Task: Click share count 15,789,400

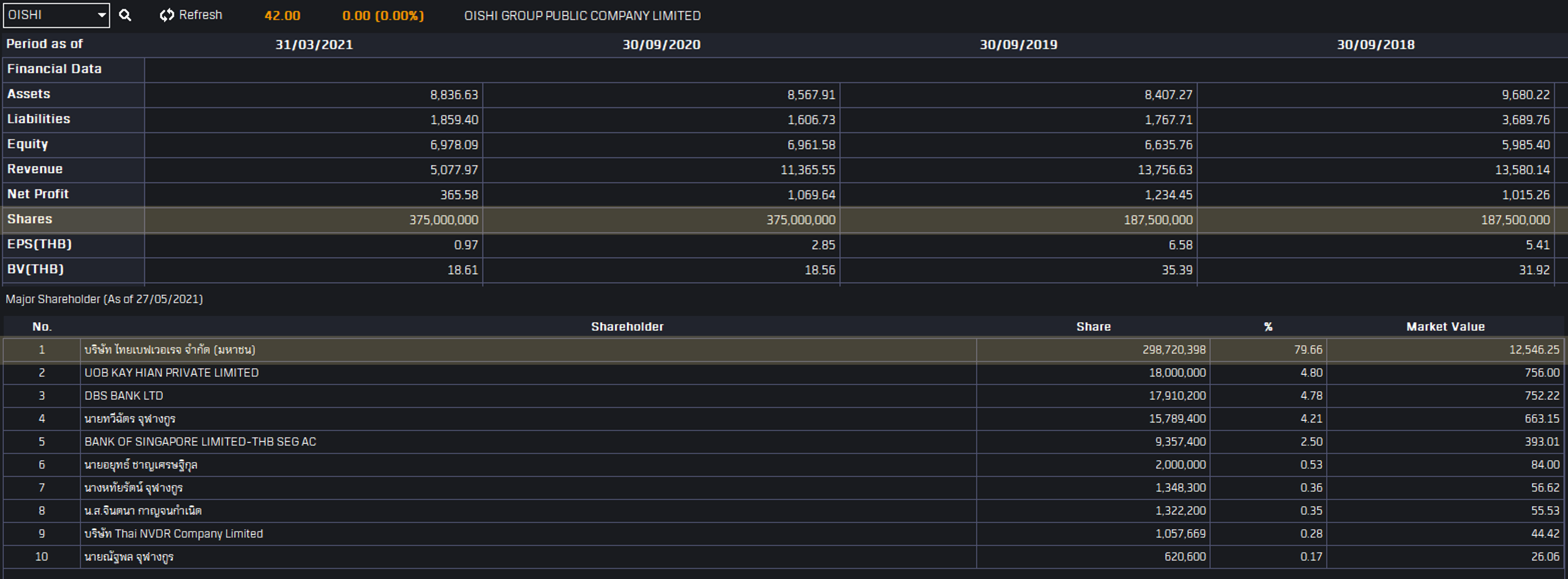Action: point(1177,419)
